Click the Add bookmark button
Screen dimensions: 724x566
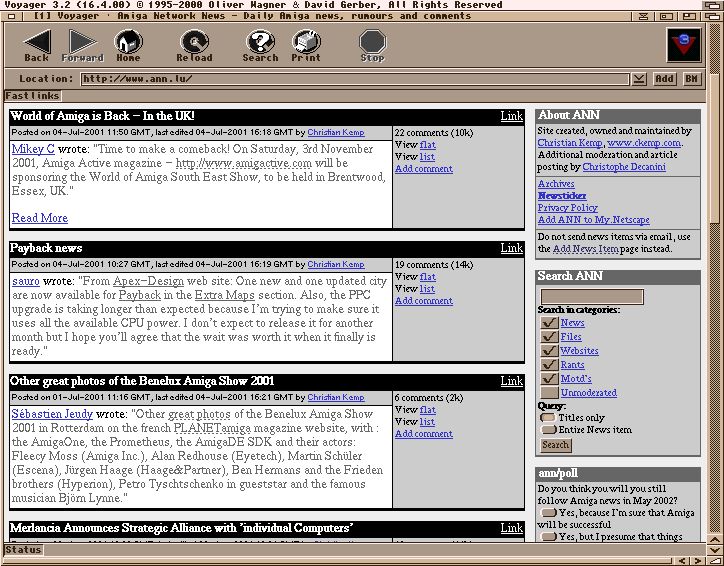664,79
